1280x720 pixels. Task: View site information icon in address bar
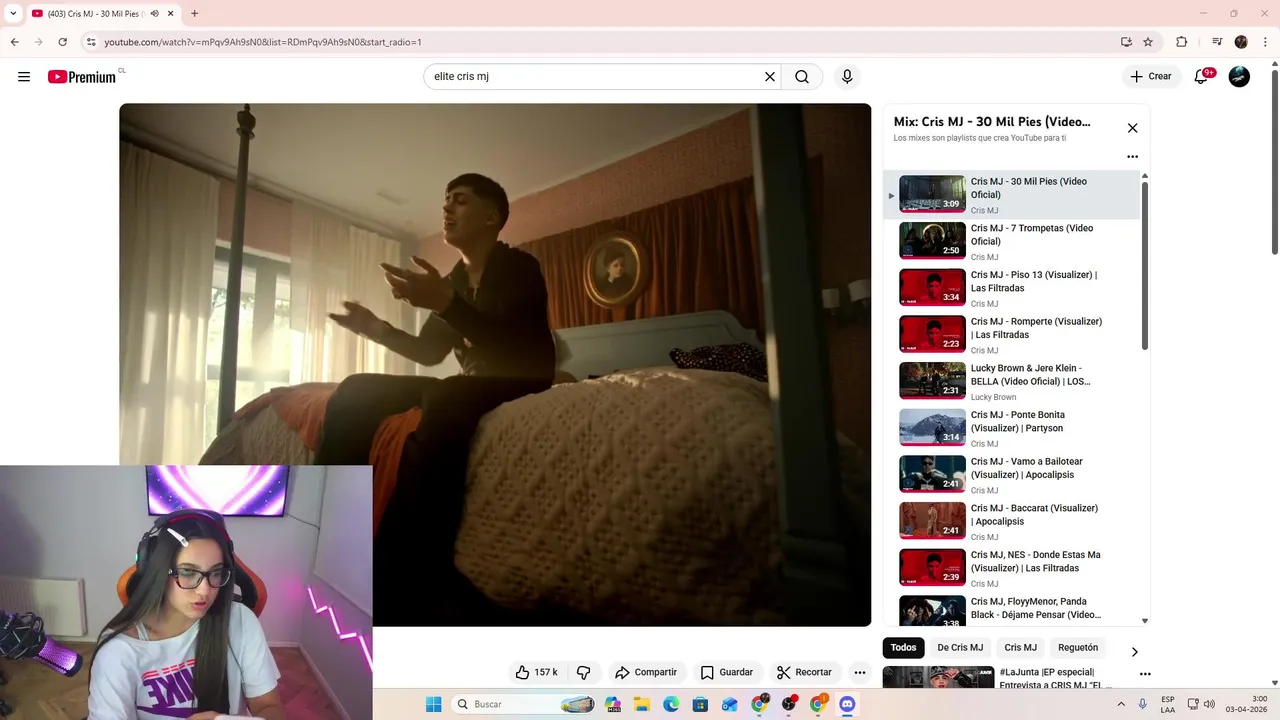(x=91, y=42)
